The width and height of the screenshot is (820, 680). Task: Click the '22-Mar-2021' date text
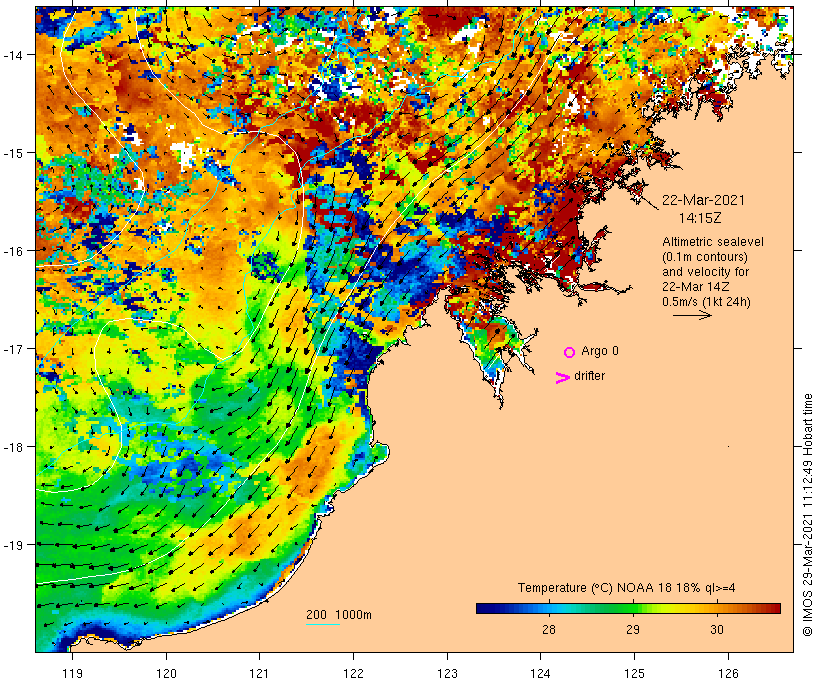[x=703, y=200]
